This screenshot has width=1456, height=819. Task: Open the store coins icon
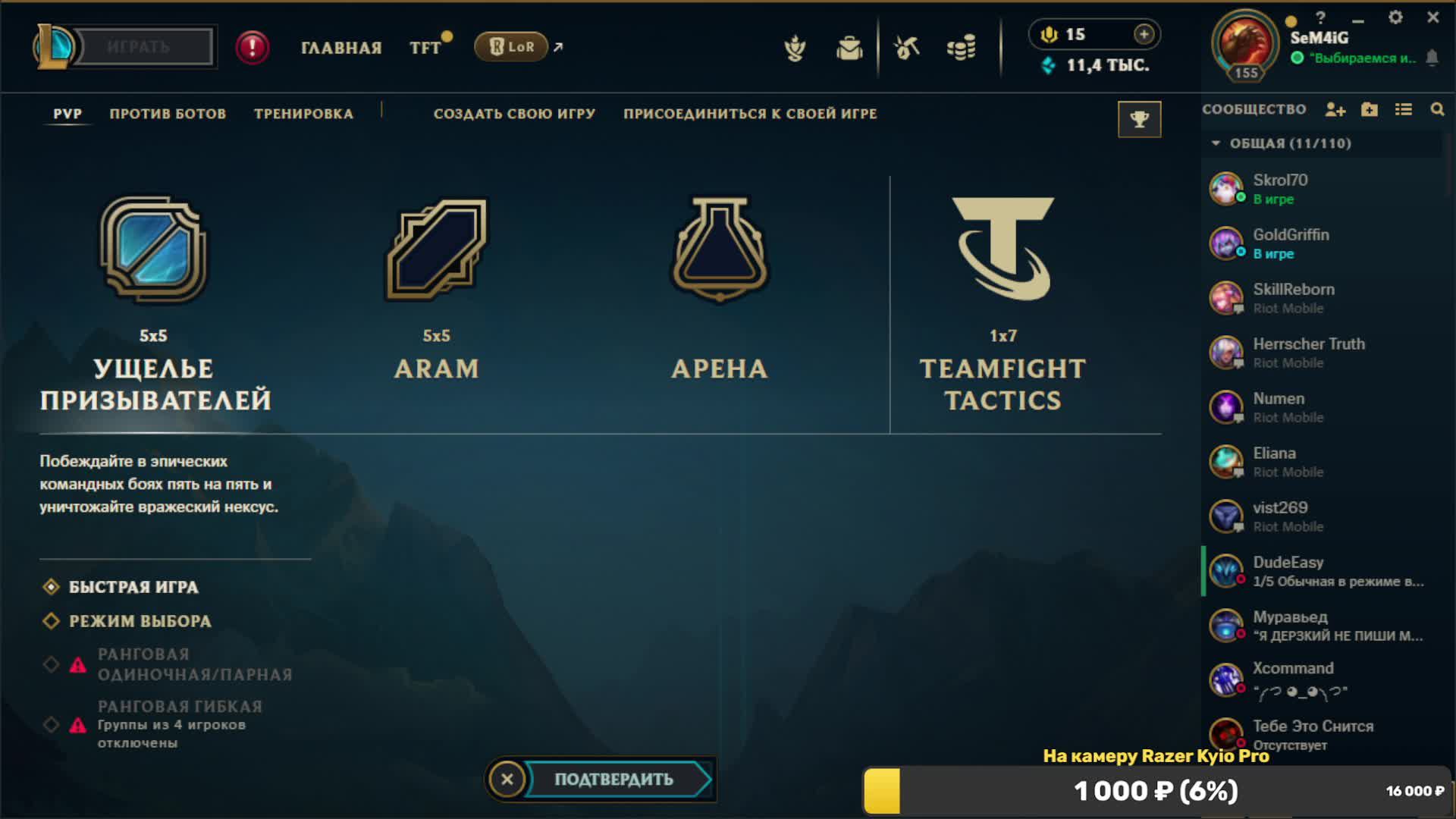(x=962, y=49)
